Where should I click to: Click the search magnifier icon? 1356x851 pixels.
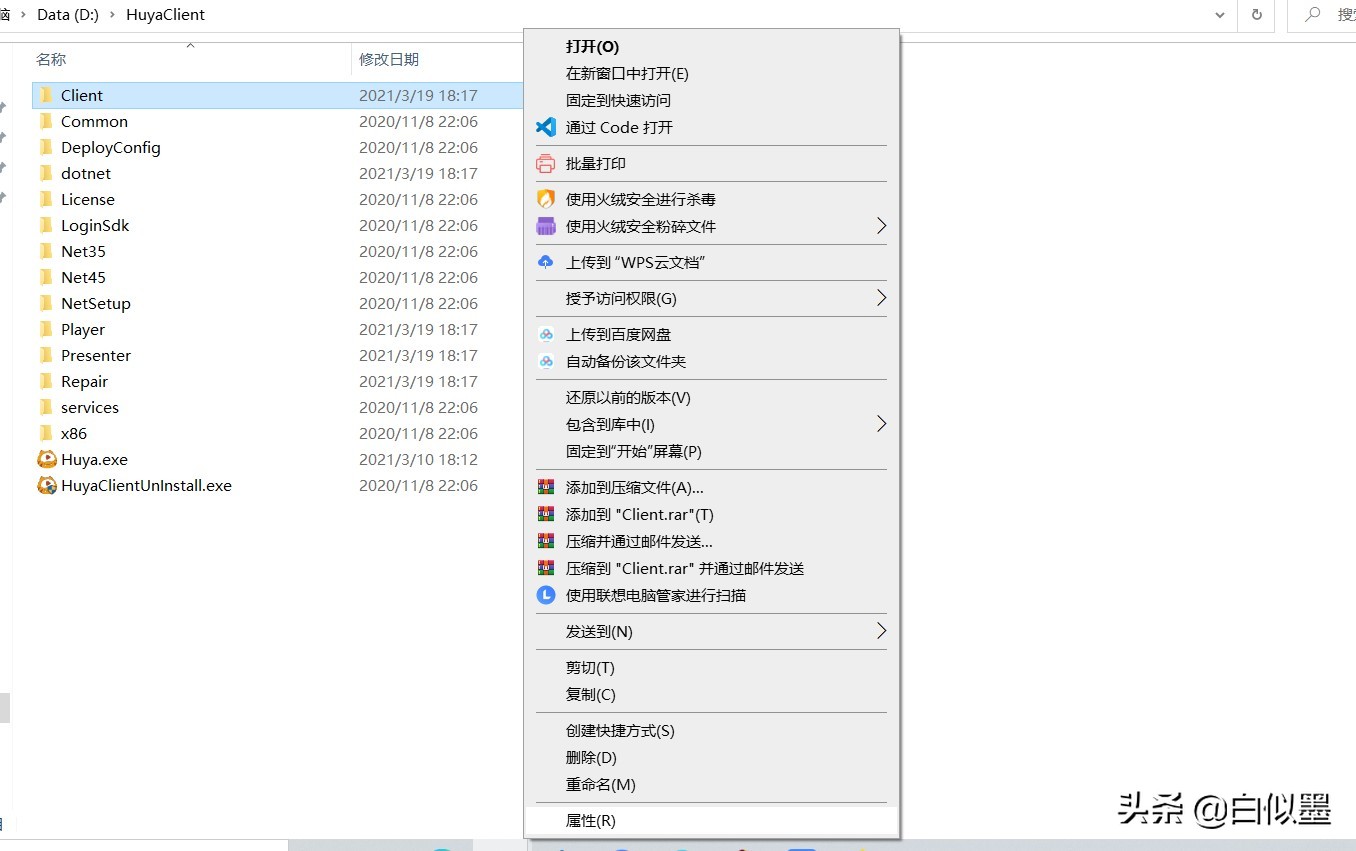(1312, 15)
